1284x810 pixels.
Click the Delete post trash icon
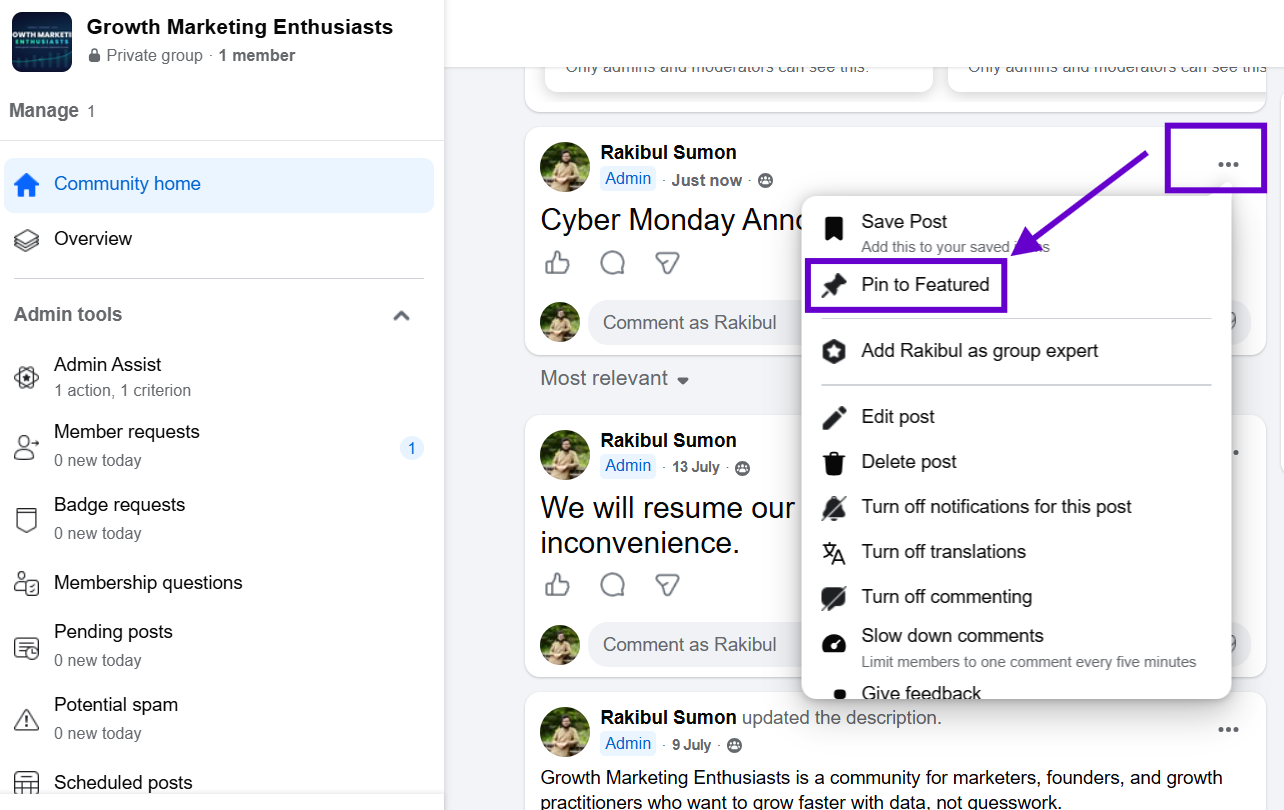[x=833, y=463]
